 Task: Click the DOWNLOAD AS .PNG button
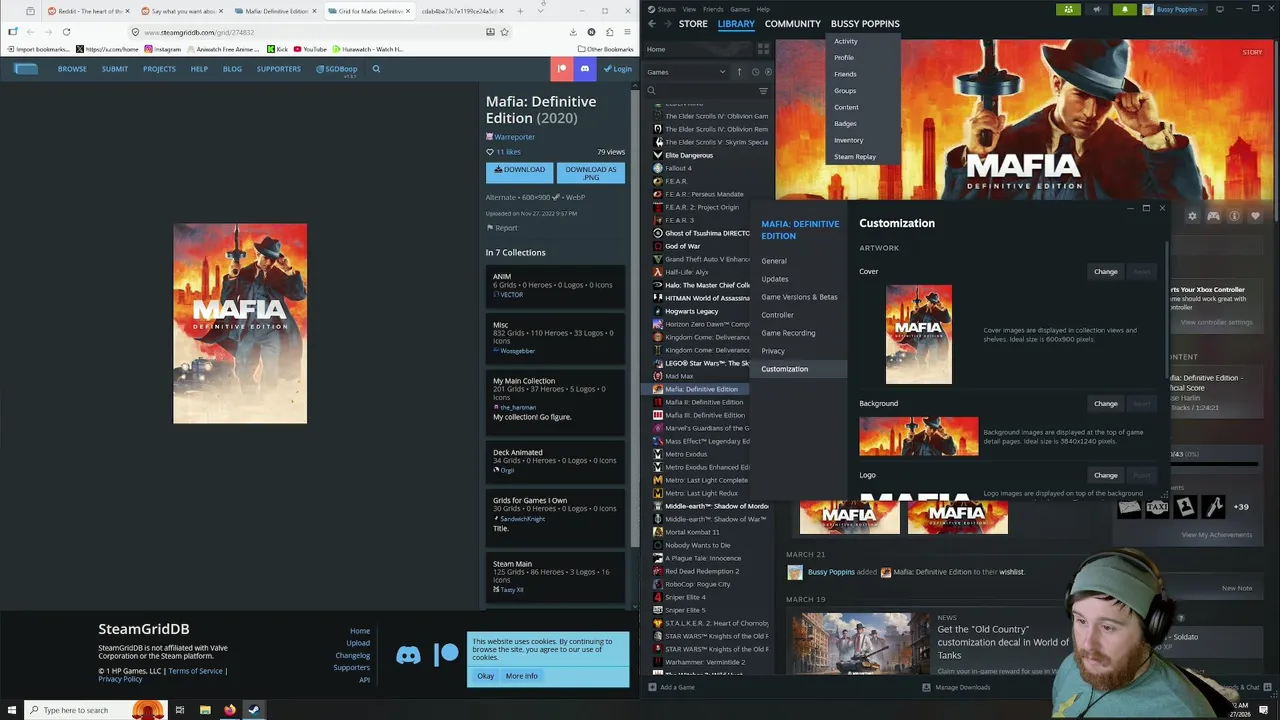590,172
